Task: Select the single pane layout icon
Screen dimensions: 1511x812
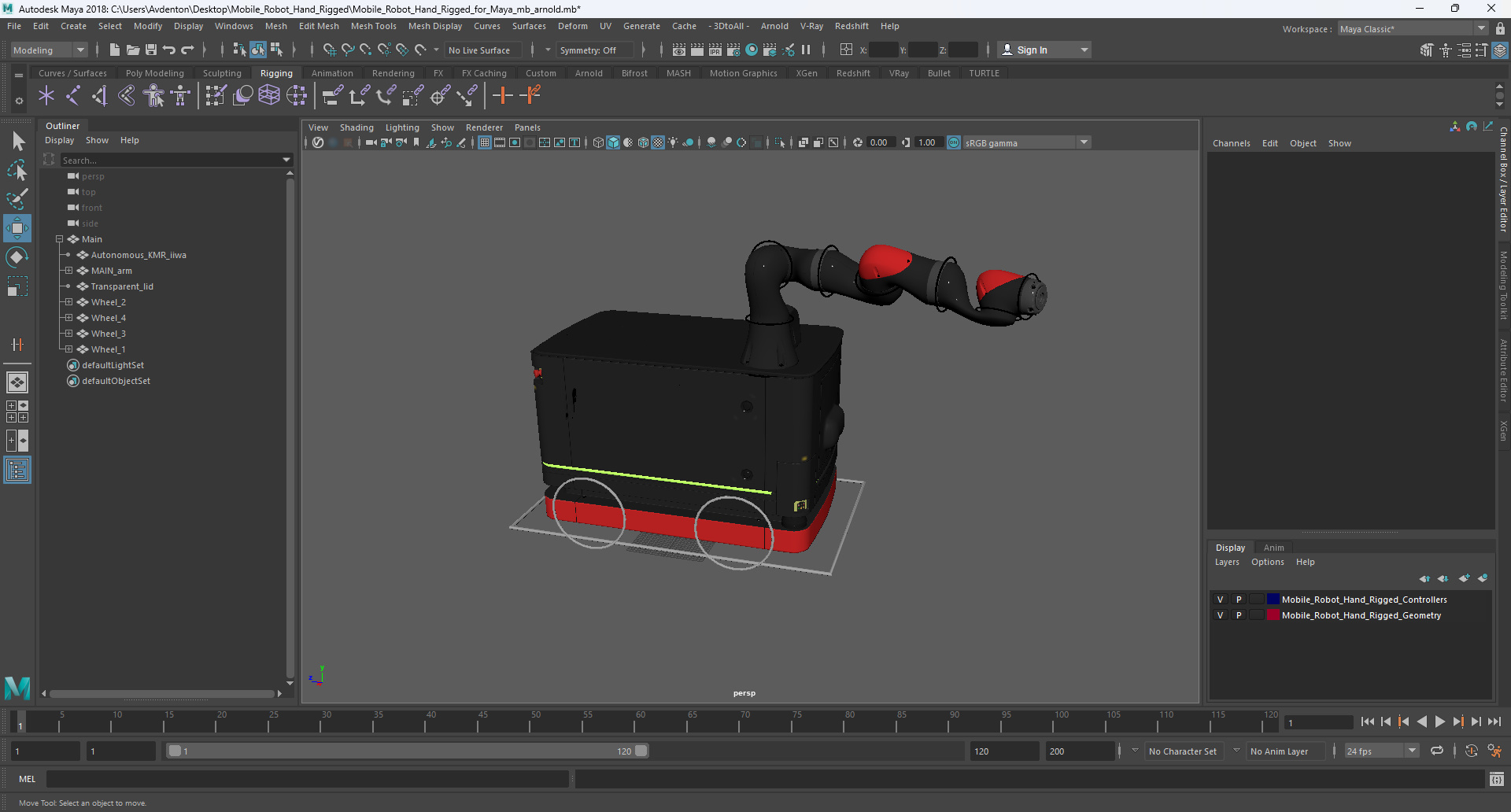Action: click(17, 382)
